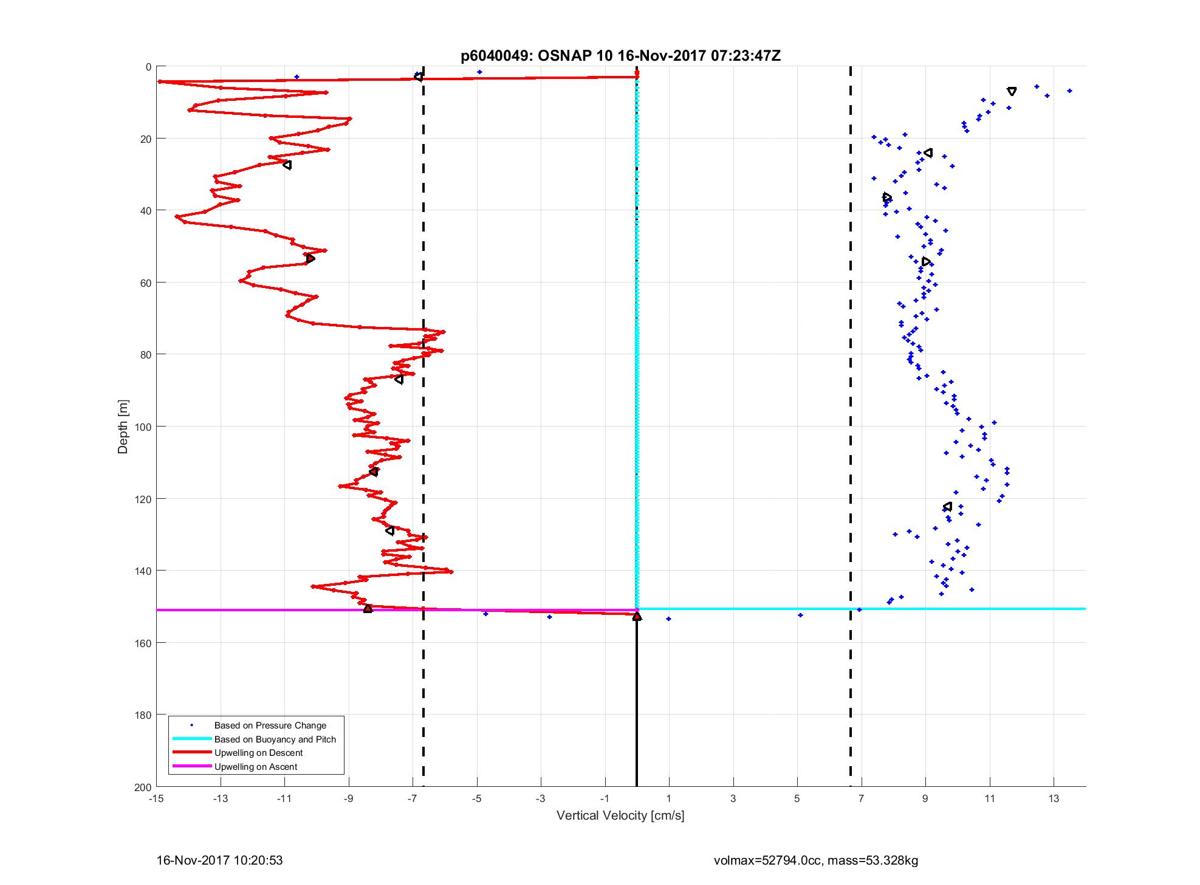This screenshot has height=885, width=1200.
Task: Click x-axis tick label -5
Action: 477,799
